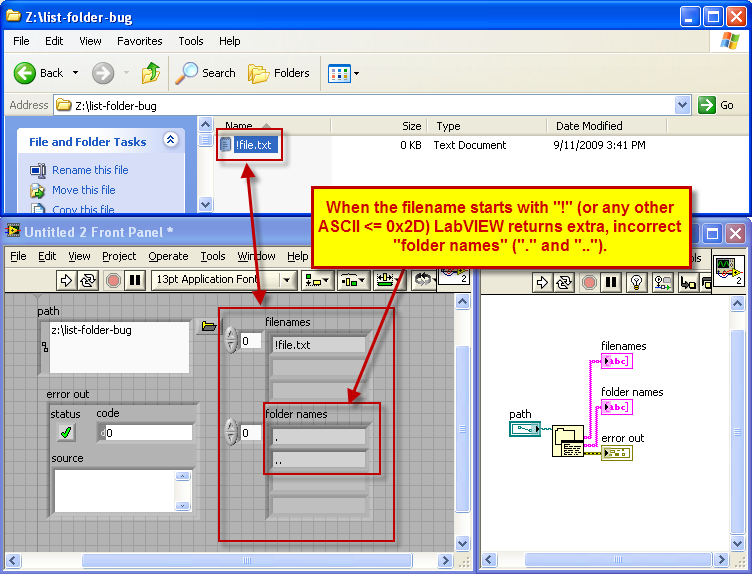Click the error source text box
Screen dimensions: 752x574
(115, 491)
